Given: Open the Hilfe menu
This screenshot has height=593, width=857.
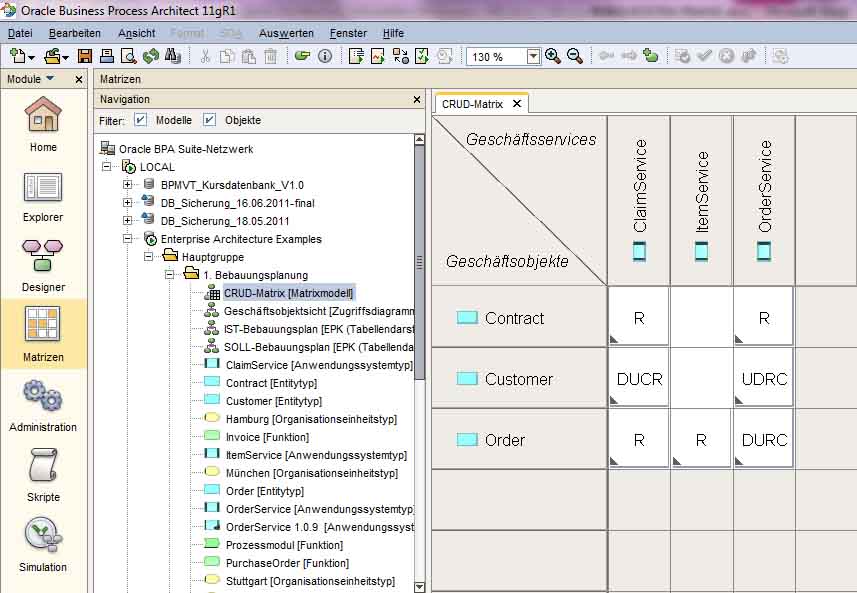Looking at the screenshot, I should [394, 33].
